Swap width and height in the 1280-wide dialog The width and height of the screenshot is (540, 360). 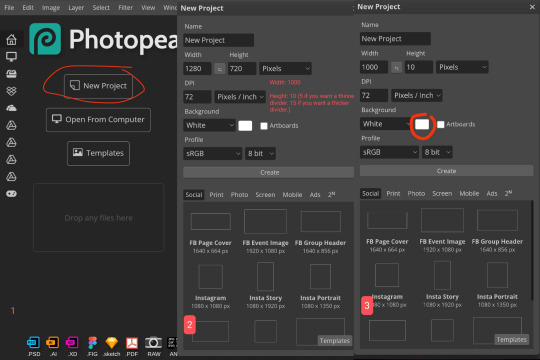[x=219, y=69]
